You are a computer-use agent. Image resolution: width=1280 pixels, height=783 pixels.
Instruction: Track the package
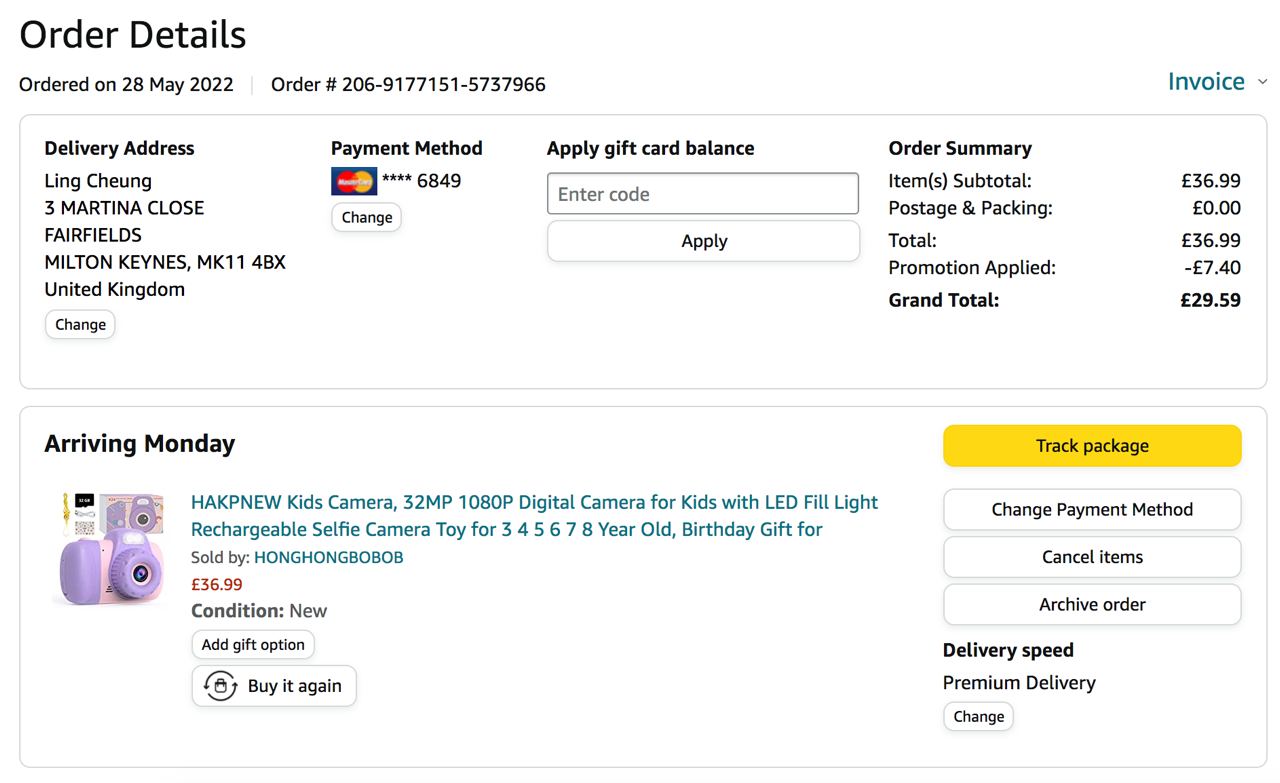click(1092, 446)
